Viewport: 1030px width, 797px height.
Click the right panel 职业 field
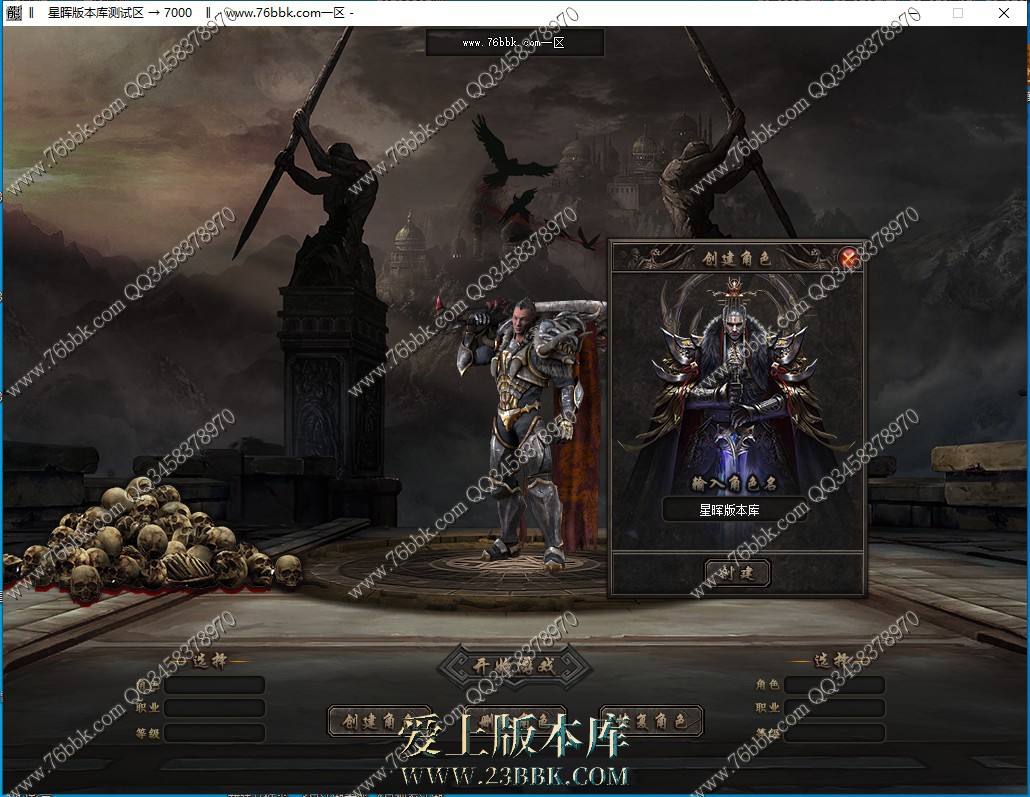(834, 708)
